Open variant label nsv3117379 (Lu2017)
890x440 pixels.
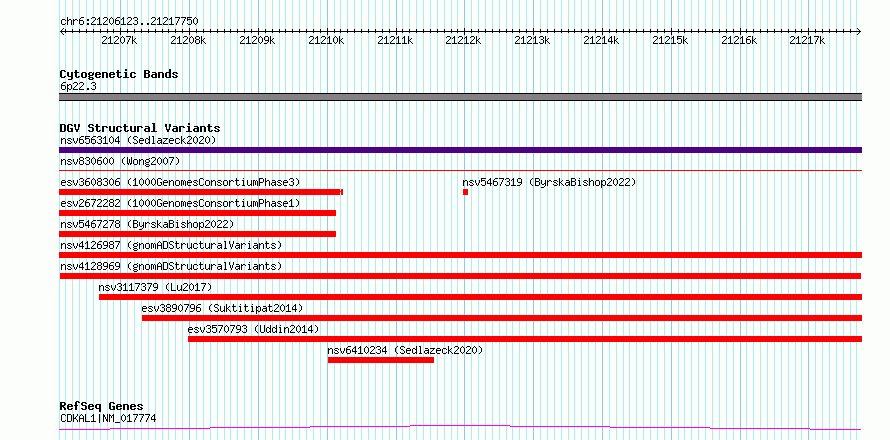pyautogui.click(x=155, y=287)
